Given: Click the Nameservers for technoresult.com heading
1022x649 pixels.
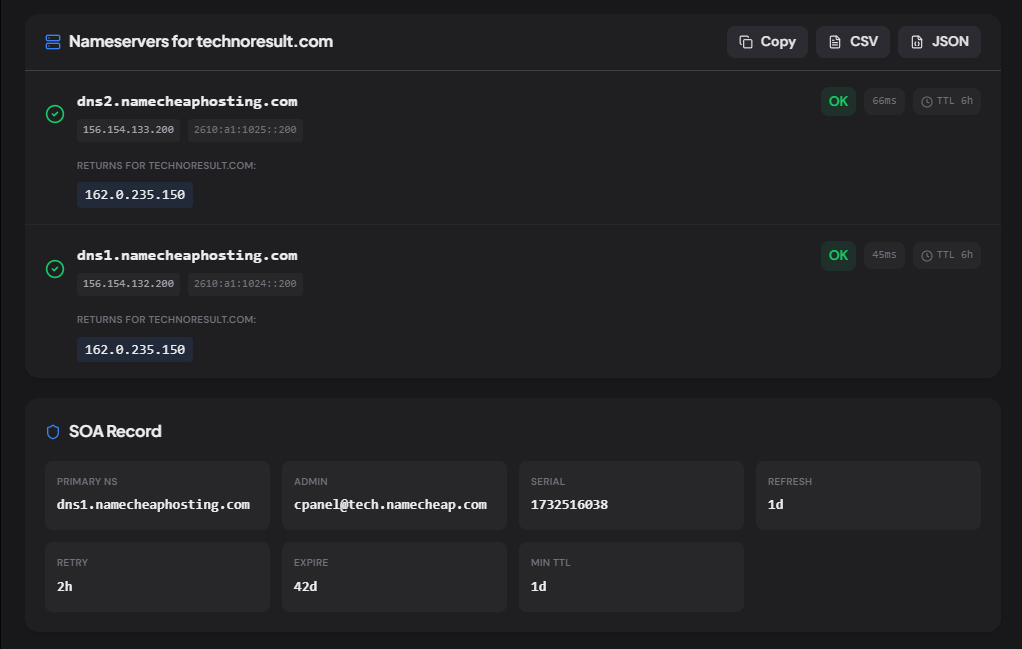Looking at the screenshot, I should [x=201, y=42].
